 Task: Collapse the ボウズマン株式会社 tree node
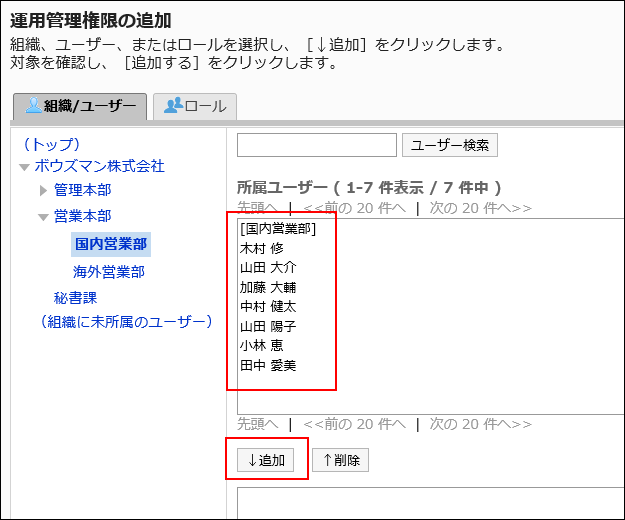point(24,167)
